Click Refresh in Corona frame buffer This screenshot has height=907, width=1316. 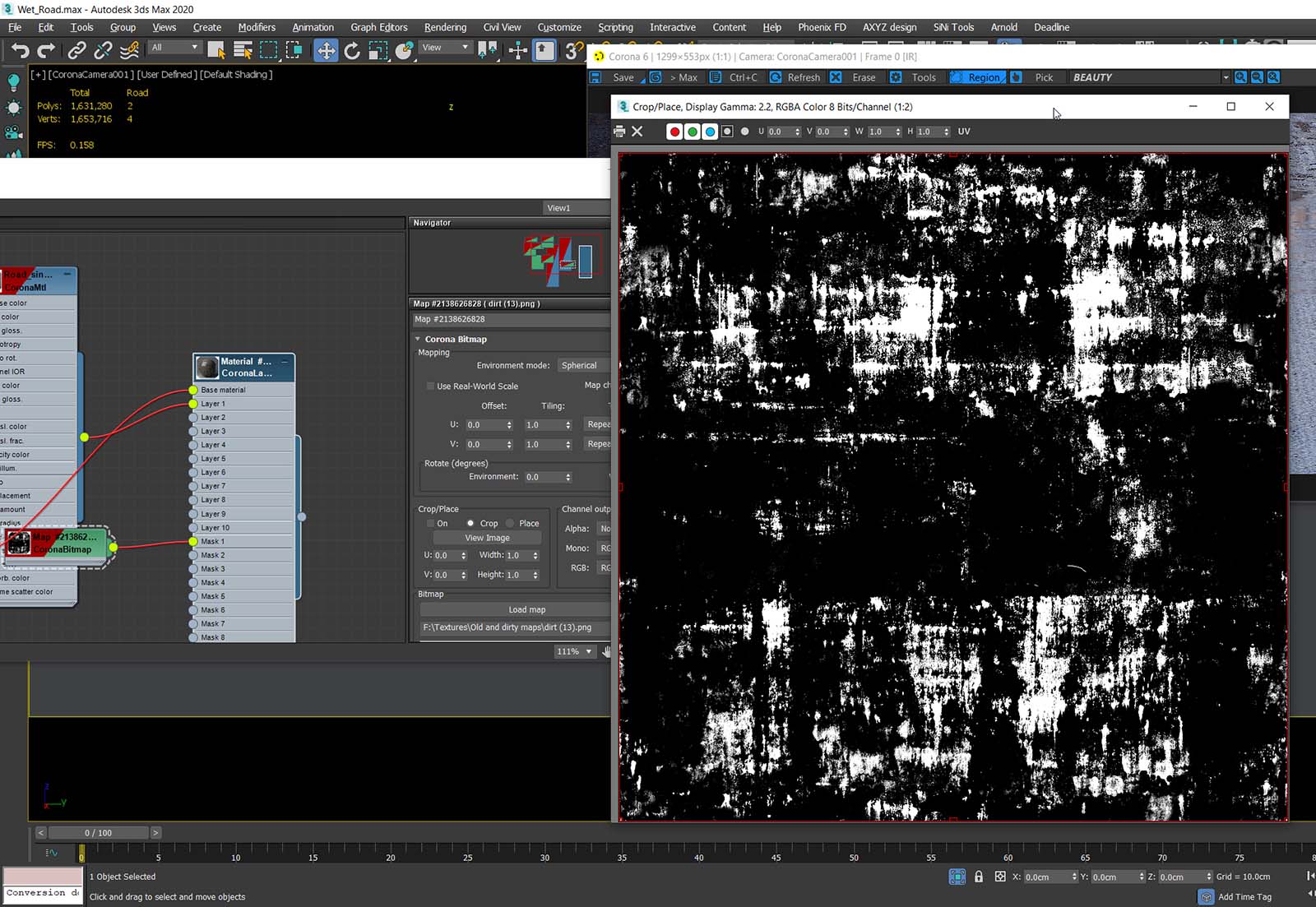[x=795, y=77]
